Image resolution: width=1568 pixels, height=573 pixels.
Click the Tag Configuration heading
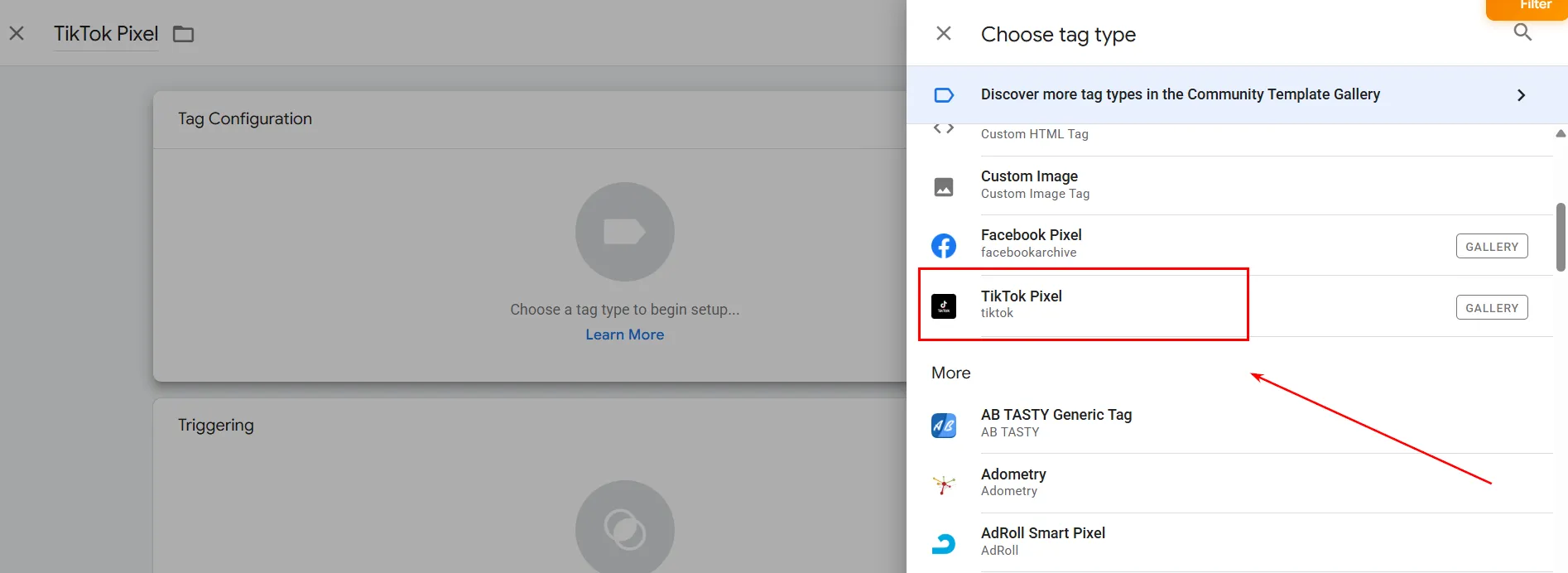point(245,118)
